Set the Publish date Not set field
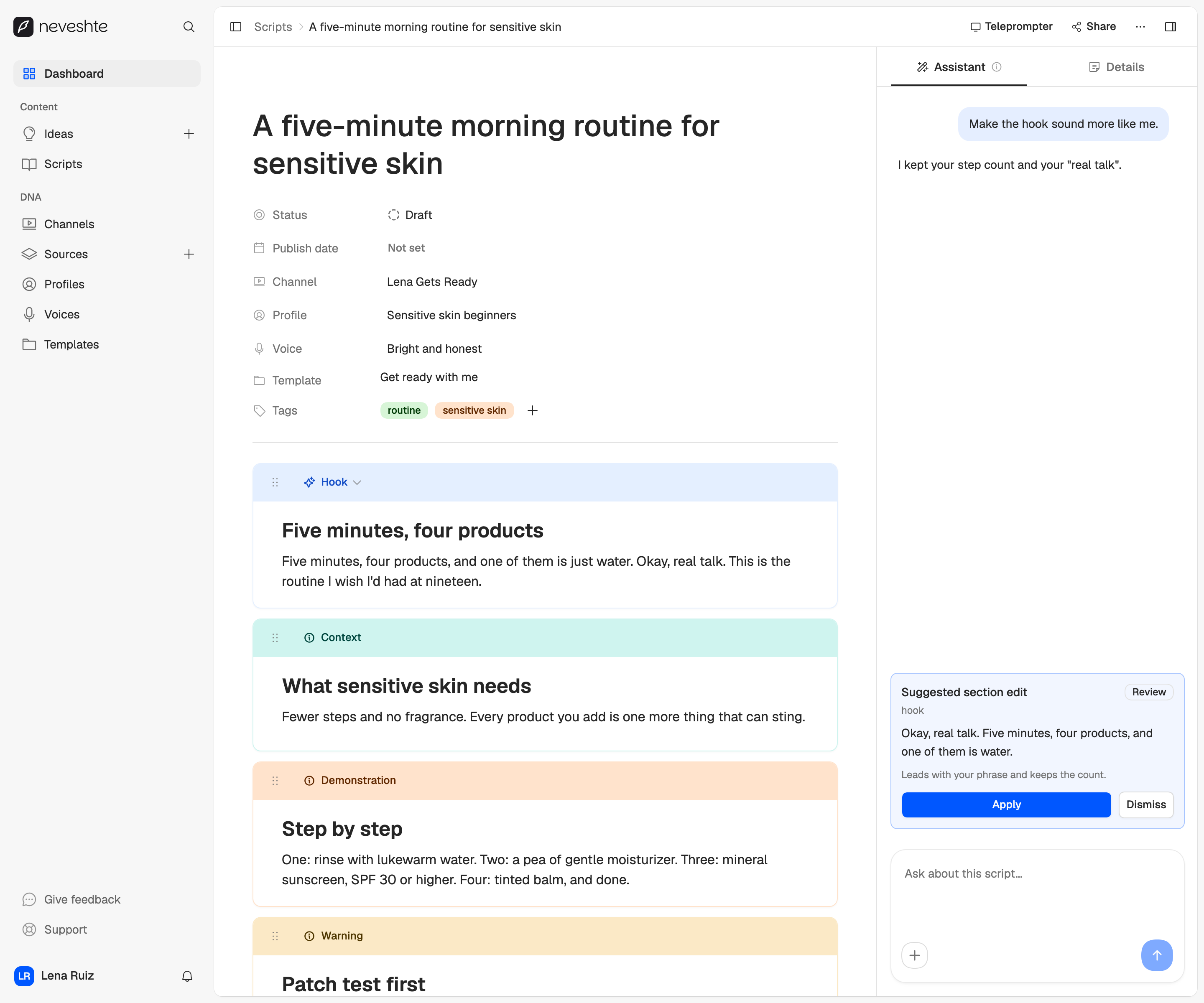Viewport: 1204px width, 1003px height. coord(406,247)
